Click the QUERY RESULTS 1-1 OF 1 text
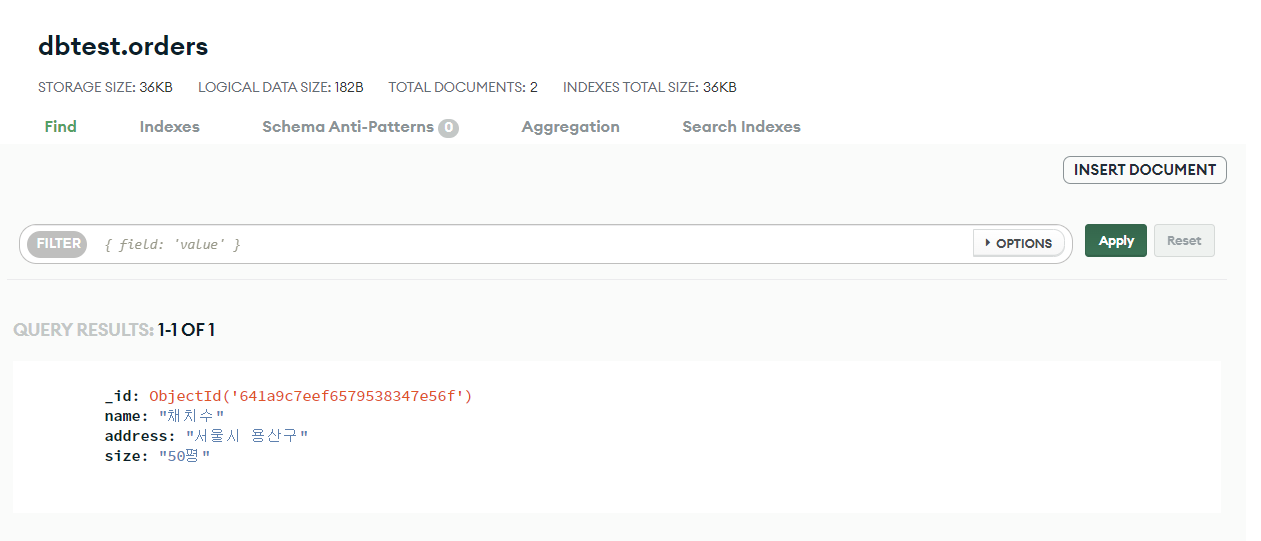 [x=114, y=330]
